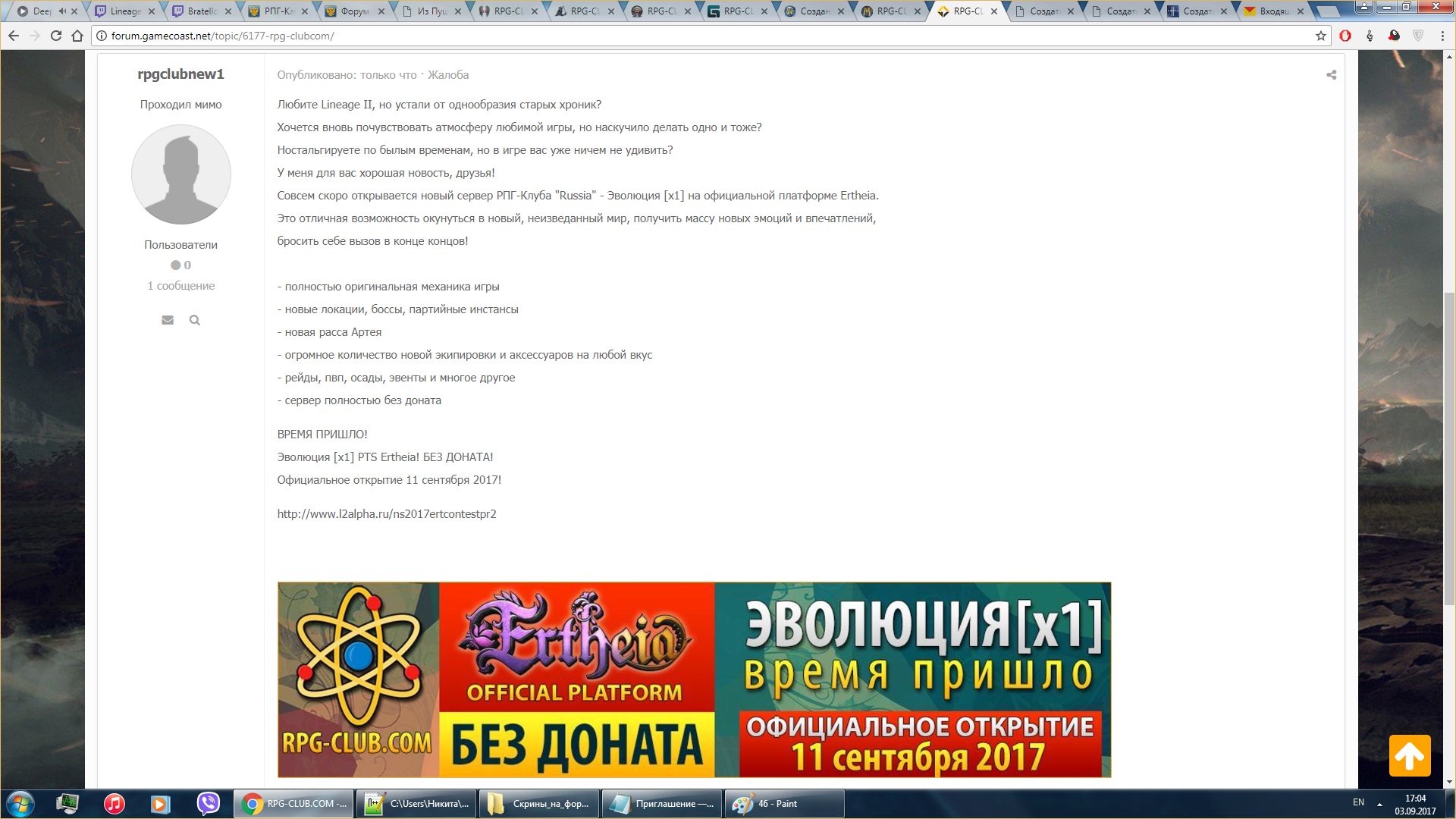The width and height of the screenshot is (1456, 819).
Task: Switch to the '46 - Paint' taskbar window
Action: (784, 804)
